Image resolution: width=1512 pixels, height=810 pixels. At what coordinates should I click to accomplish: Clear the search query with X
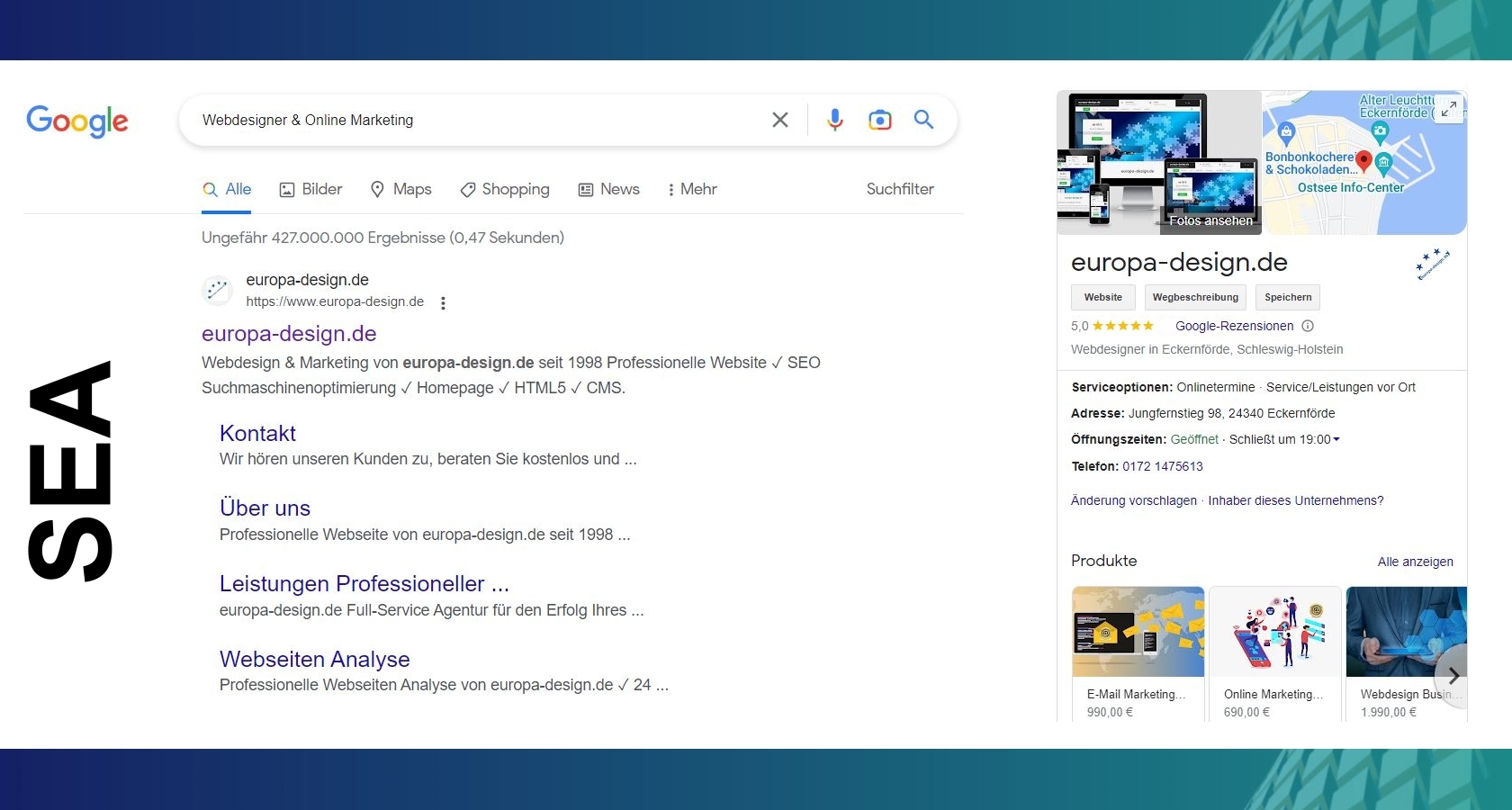pyautogui.click(x=780, y=120)
